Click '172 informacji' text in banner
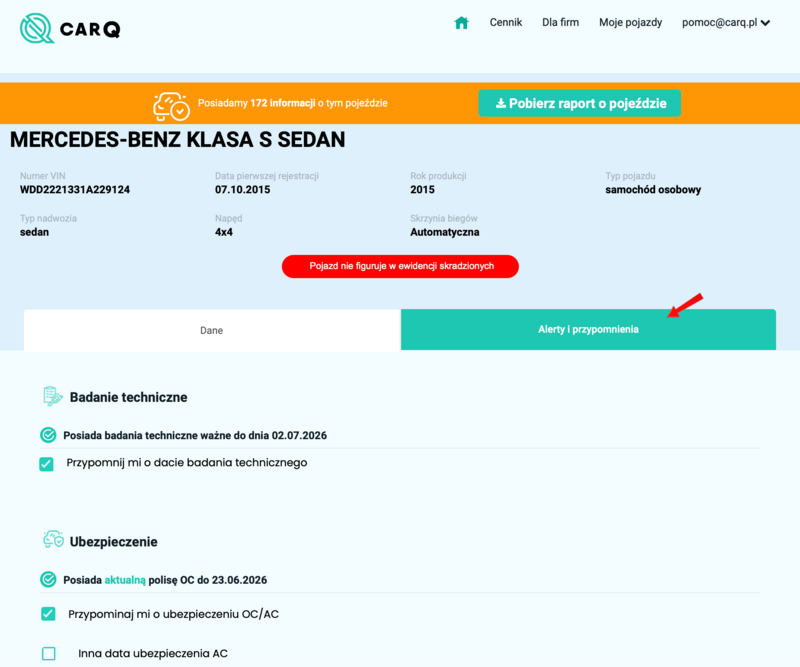 click(x=283, y=103)
